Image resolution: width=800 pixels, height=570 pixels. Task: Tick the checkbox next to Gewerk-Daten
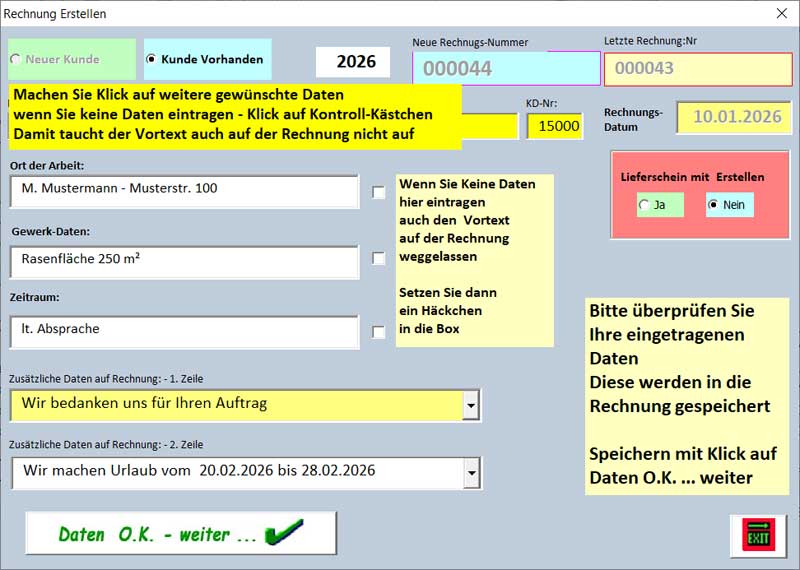[379, 258]
